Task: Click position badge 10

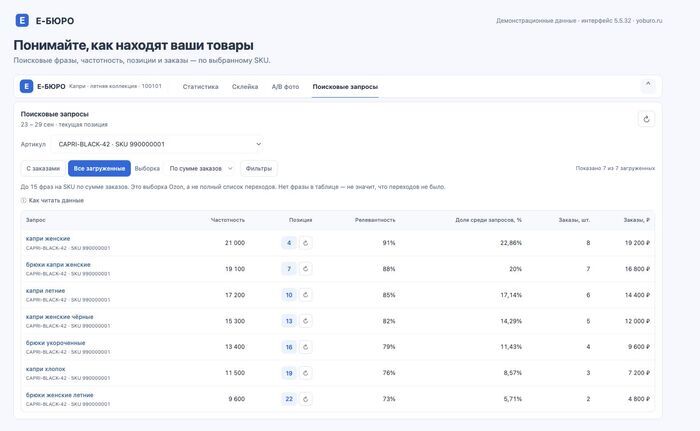Action: (289, 295)
